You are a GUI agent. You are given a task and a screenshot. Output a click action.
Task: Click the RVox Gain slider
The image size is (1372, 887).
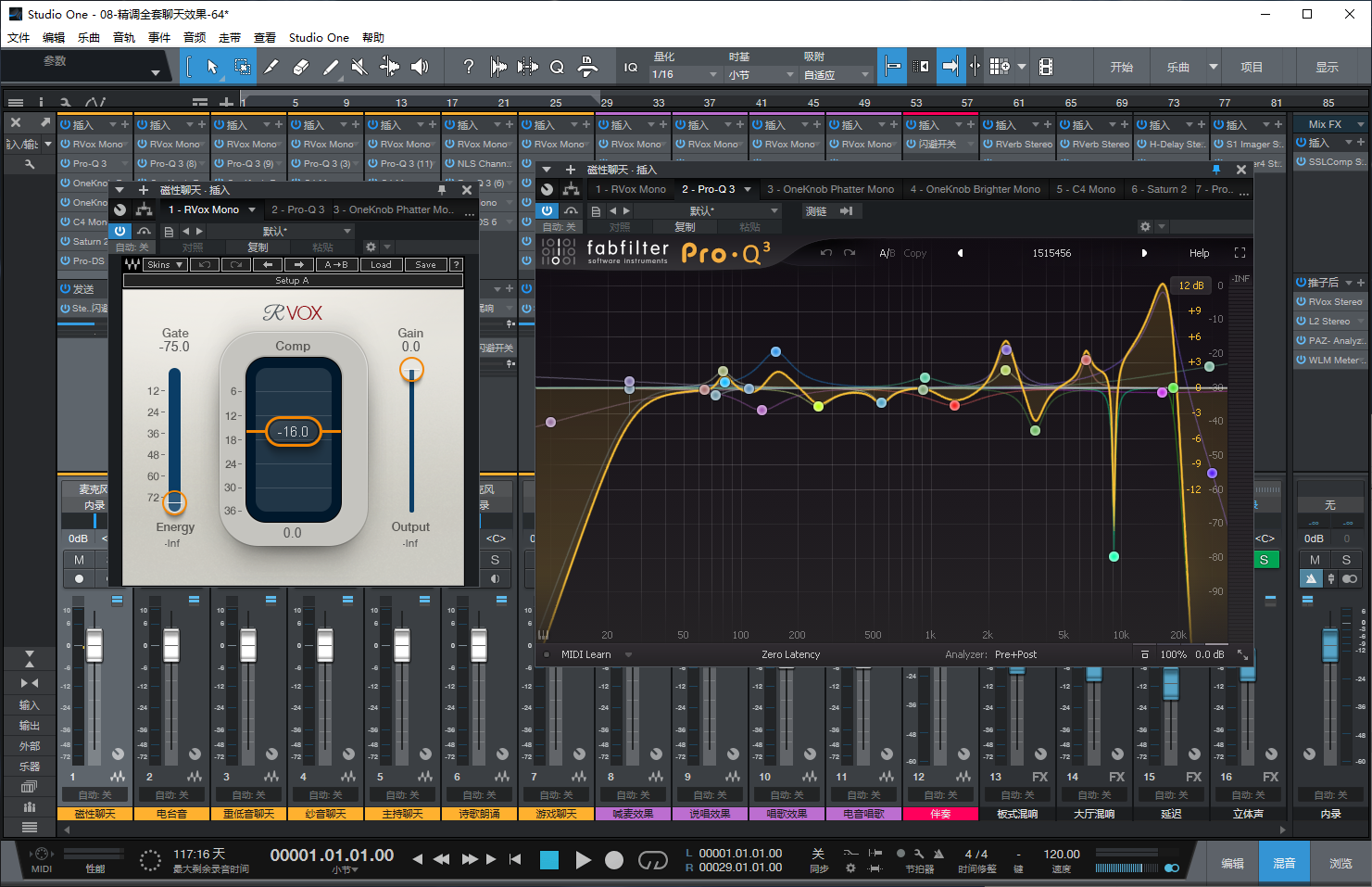pos(411,370)
